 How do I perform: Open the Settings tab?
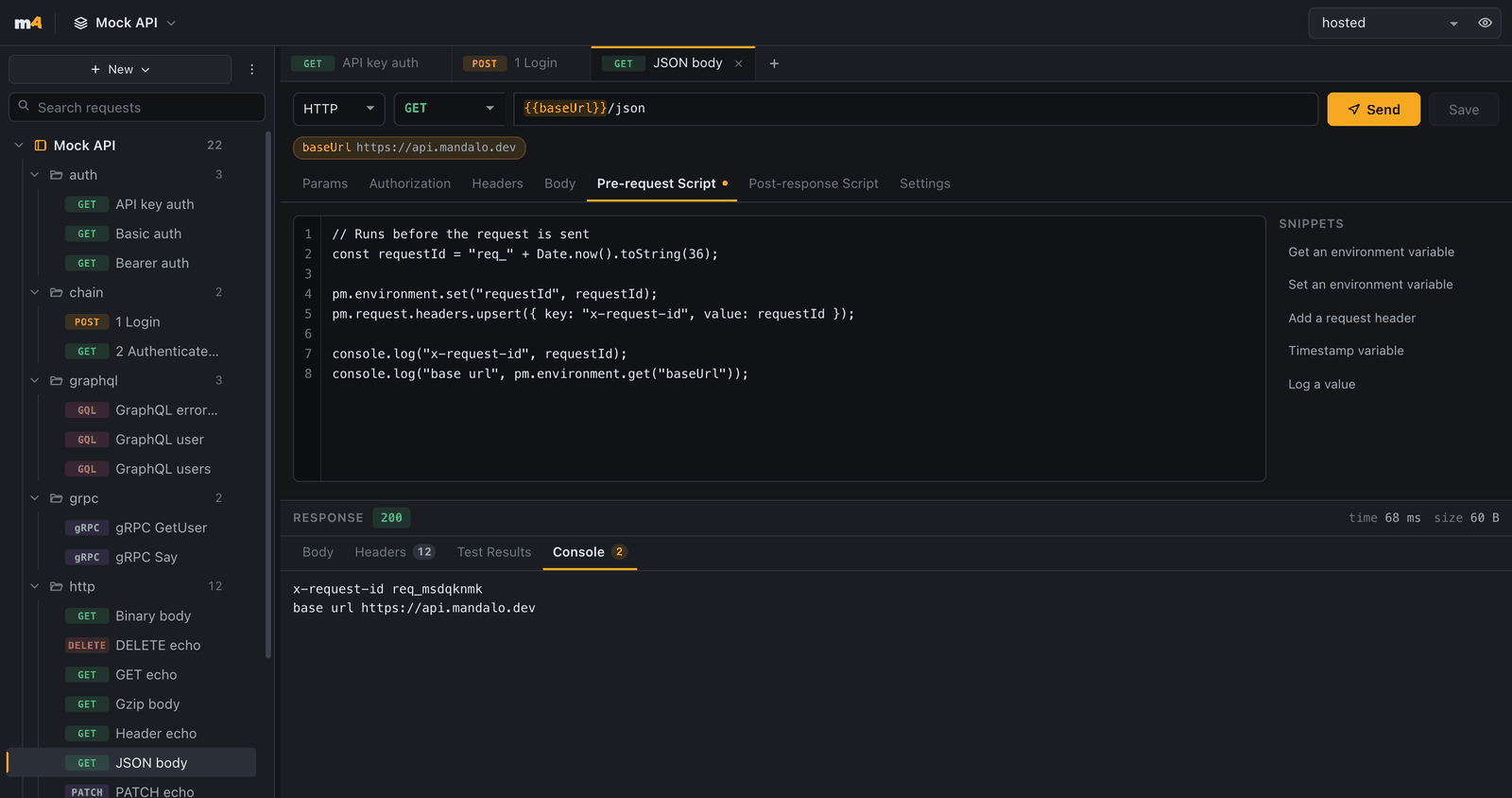click(x=925, y=183)
